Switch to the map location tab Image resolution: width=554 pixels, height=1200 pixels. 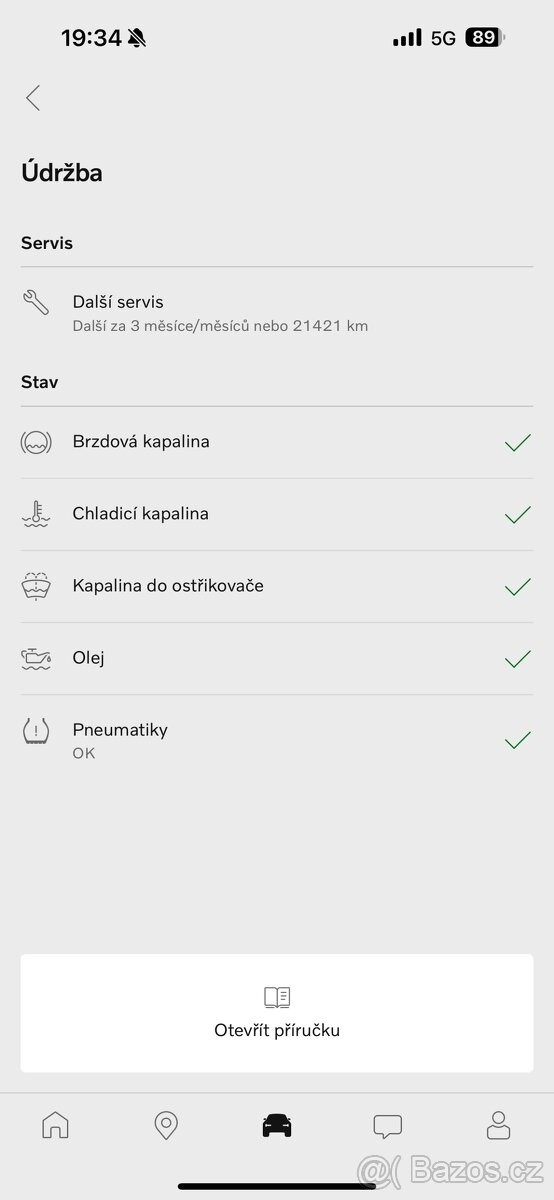click(166, 1126)
